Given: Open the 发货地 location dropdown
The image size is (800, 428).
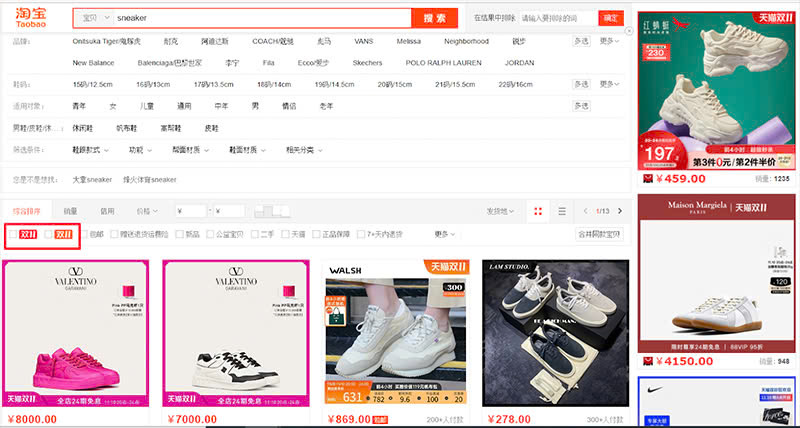Looking at the screenshot, I should pyautogui.click(x=500, y=211).
